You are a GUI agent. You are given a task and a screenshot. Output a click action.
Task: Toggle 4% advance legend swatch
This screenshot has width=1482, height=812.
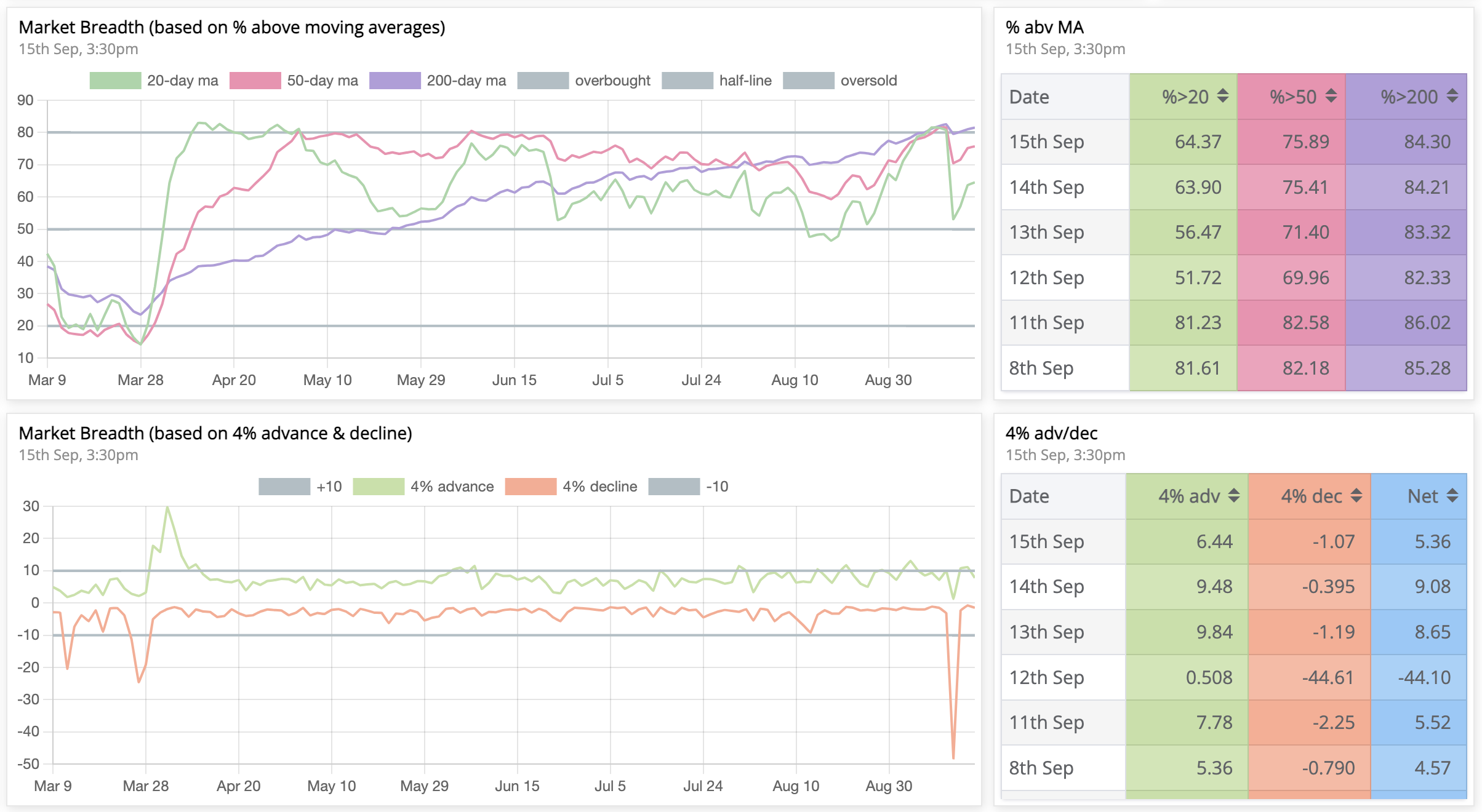pos(379,487)
